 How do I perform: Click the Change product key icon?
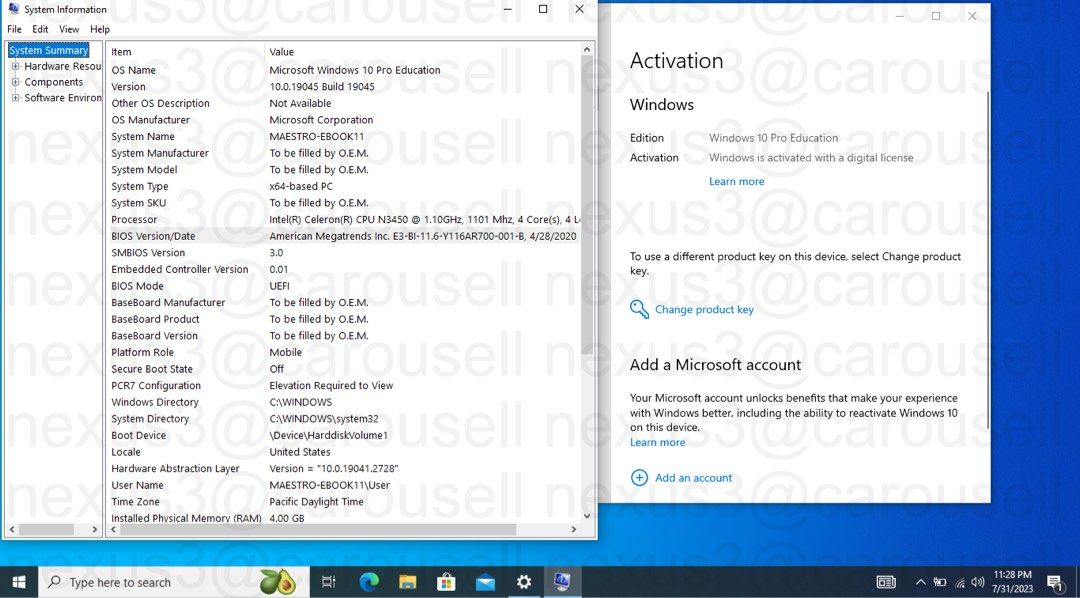pos(639,309)
